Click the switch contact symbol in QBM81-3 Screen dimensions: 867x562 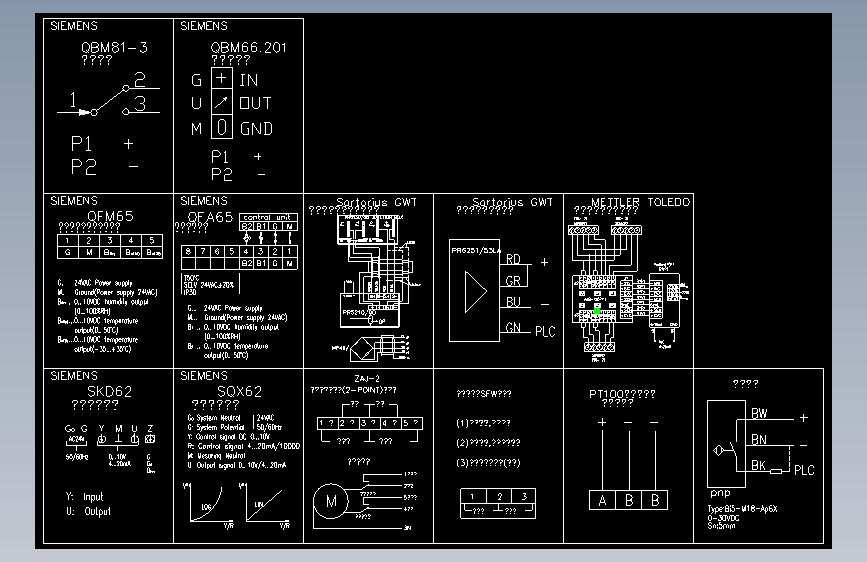point(109,100)
